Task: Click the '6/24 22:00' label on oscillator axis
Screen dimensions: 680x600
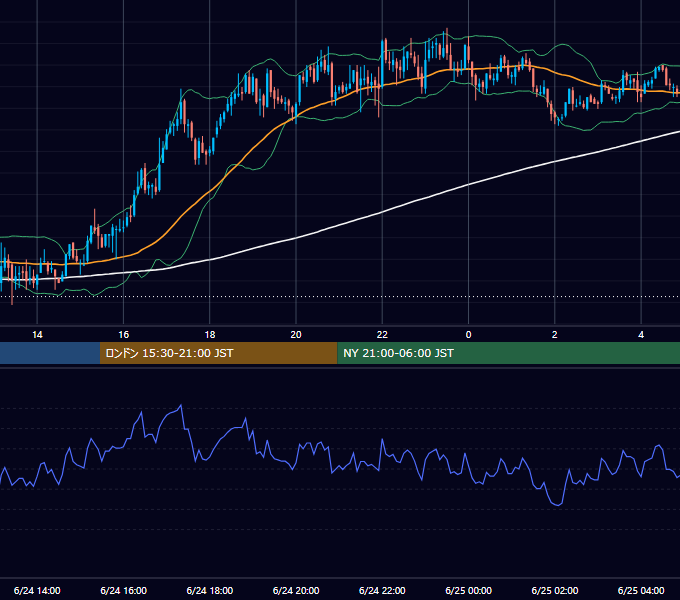Action: 382,590
